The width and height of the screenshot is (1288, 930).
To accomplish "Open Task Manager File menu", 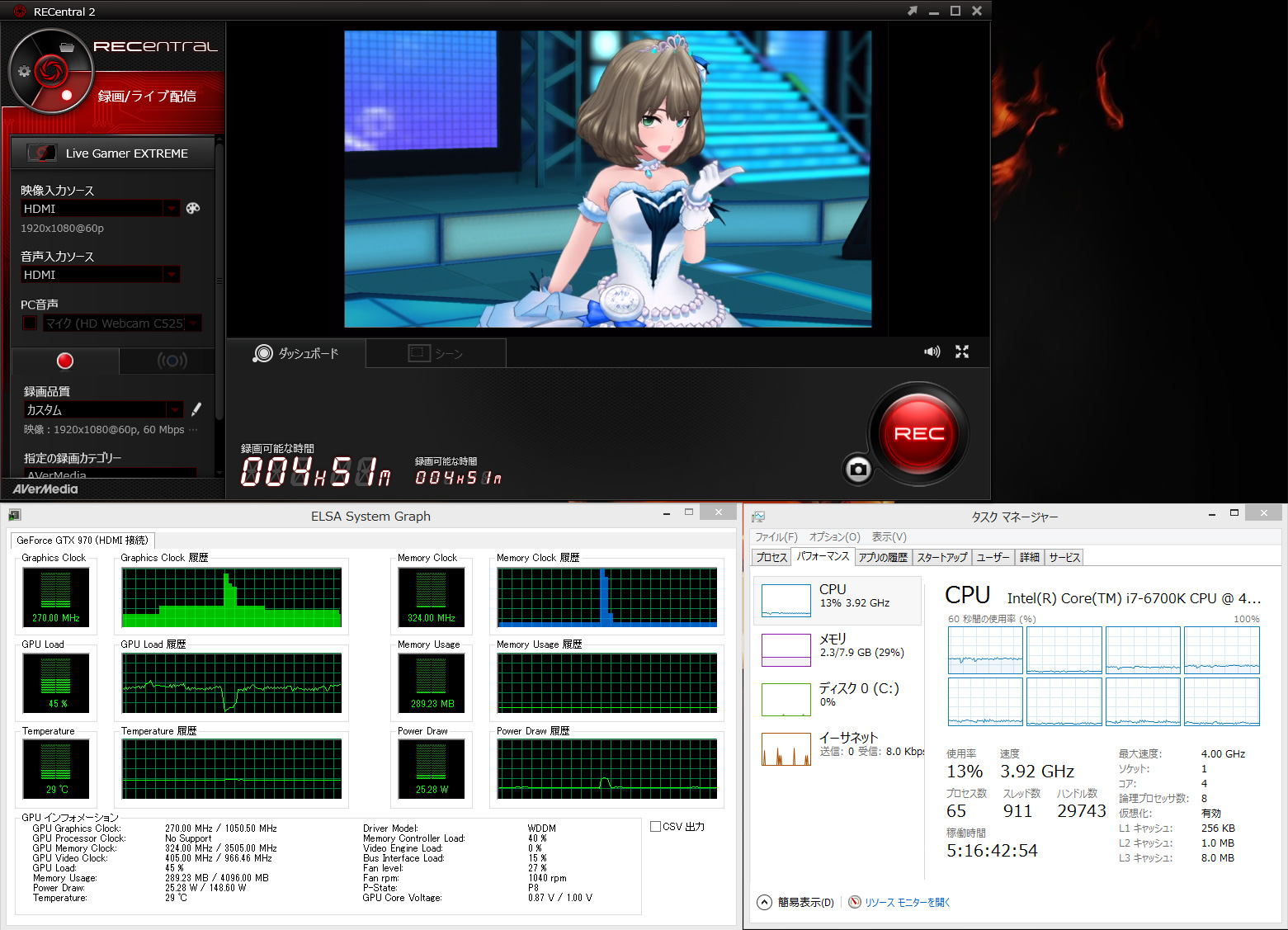I will click(x=776, y=536).
